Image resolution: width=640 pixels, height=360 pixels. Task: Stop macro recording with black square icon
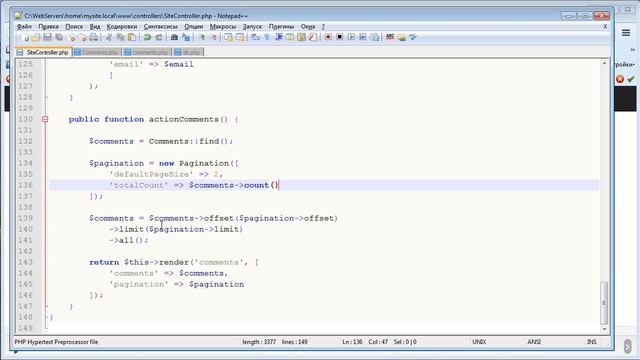[x=340, y=38]
